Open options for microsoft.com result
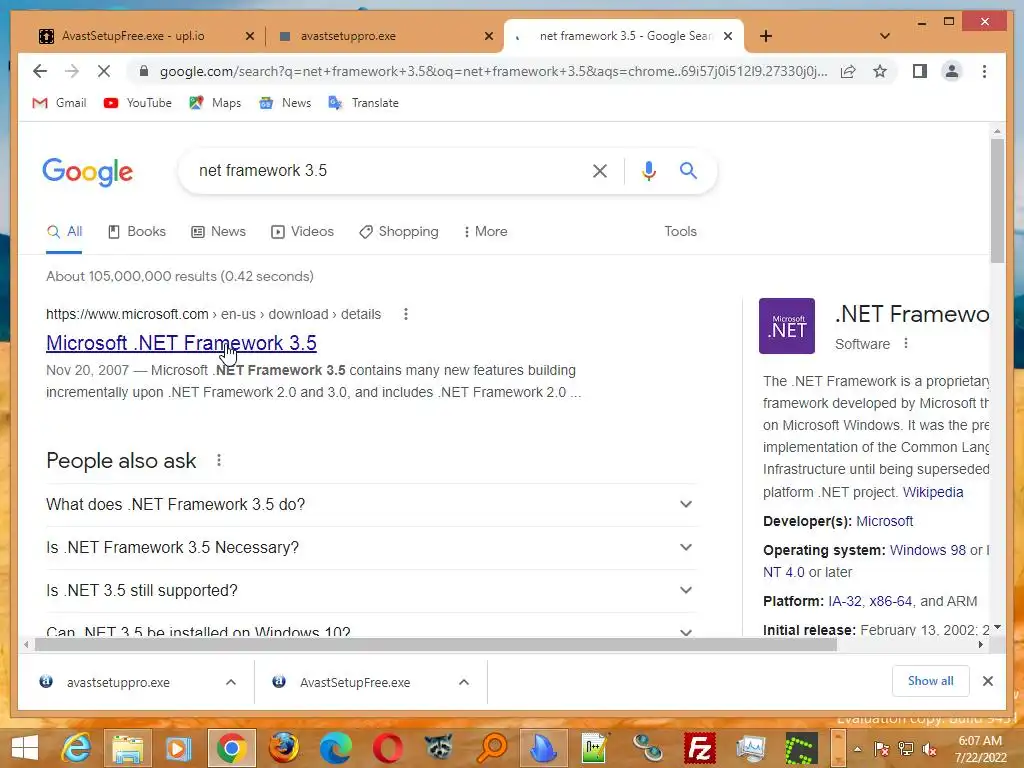Image resolution: width=1024 pixels, height=768 pixels. [406, 314]
